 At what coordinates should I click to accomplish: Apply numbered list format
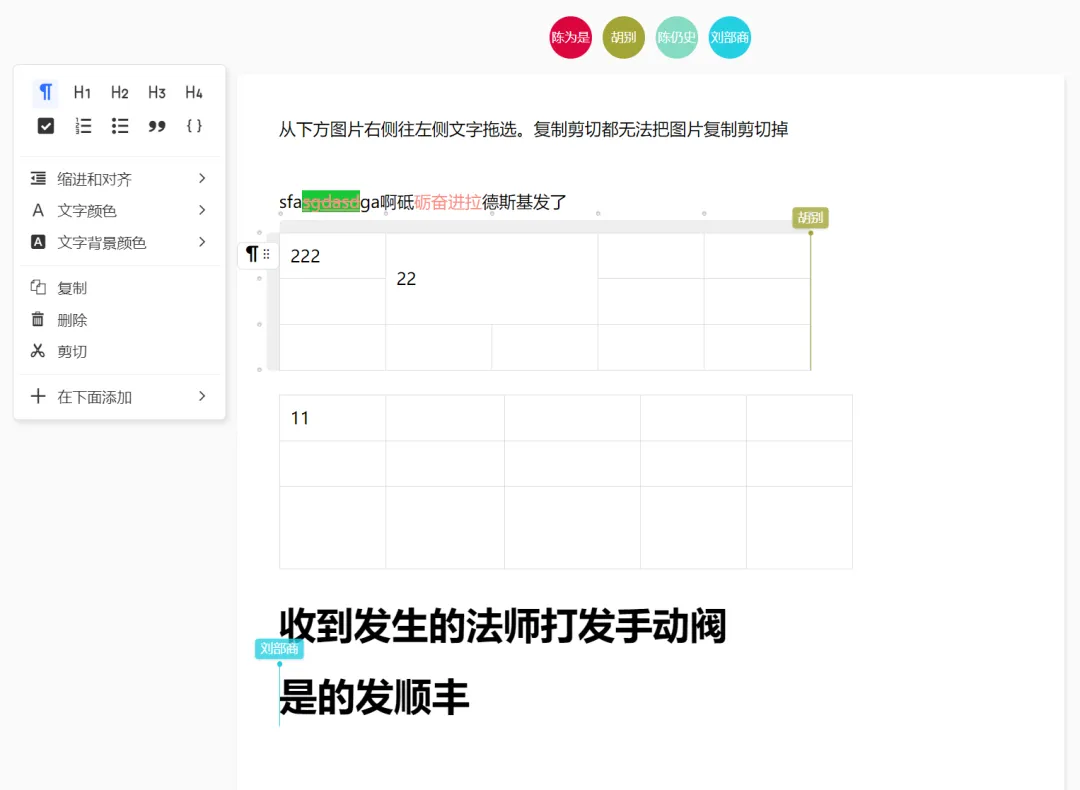(x=83, y=126)
